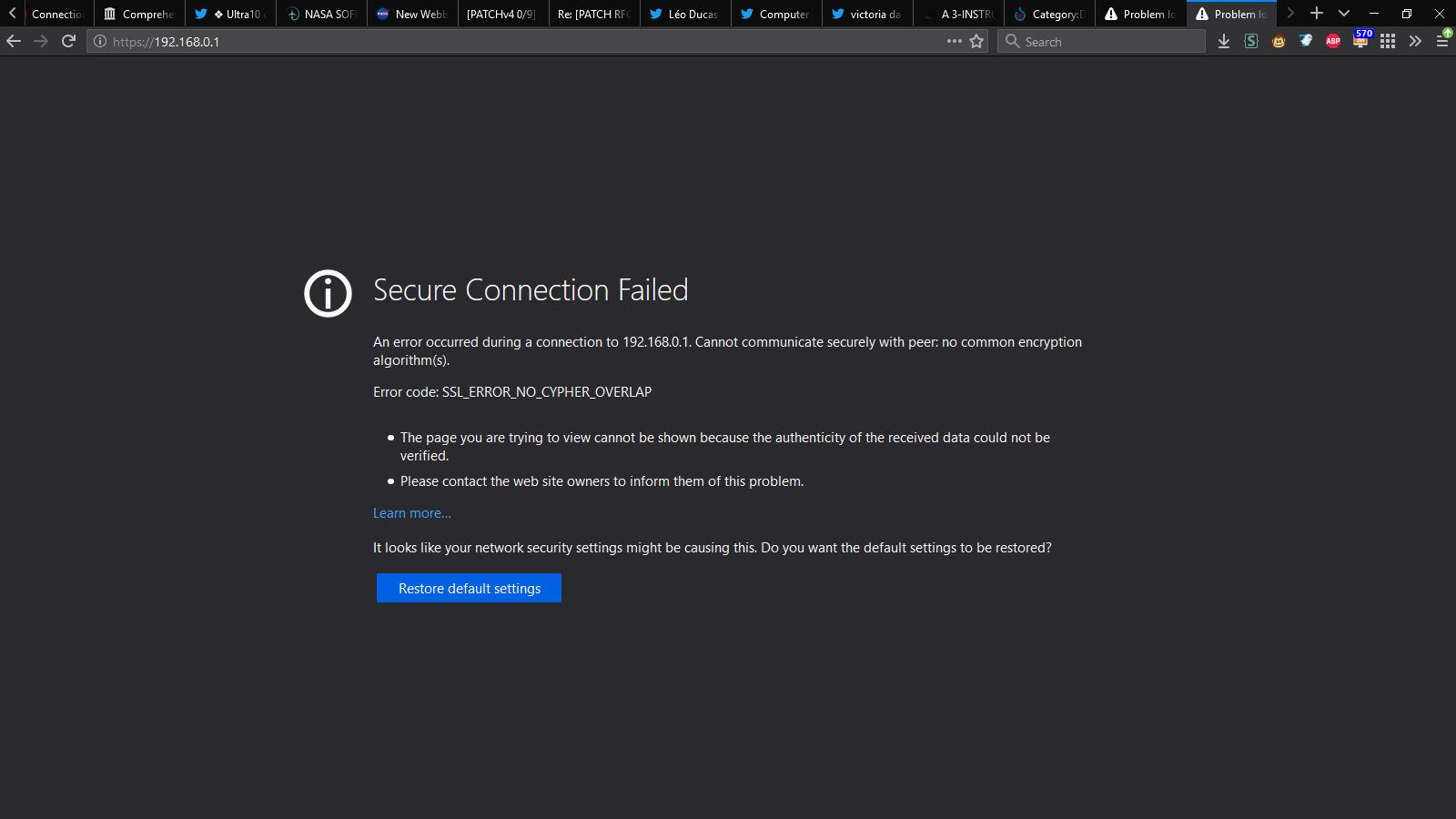The image size is (1456, 819).
Task: Open a new tab with plus button
Action: pyautogui.click(x=1317, y=14)
